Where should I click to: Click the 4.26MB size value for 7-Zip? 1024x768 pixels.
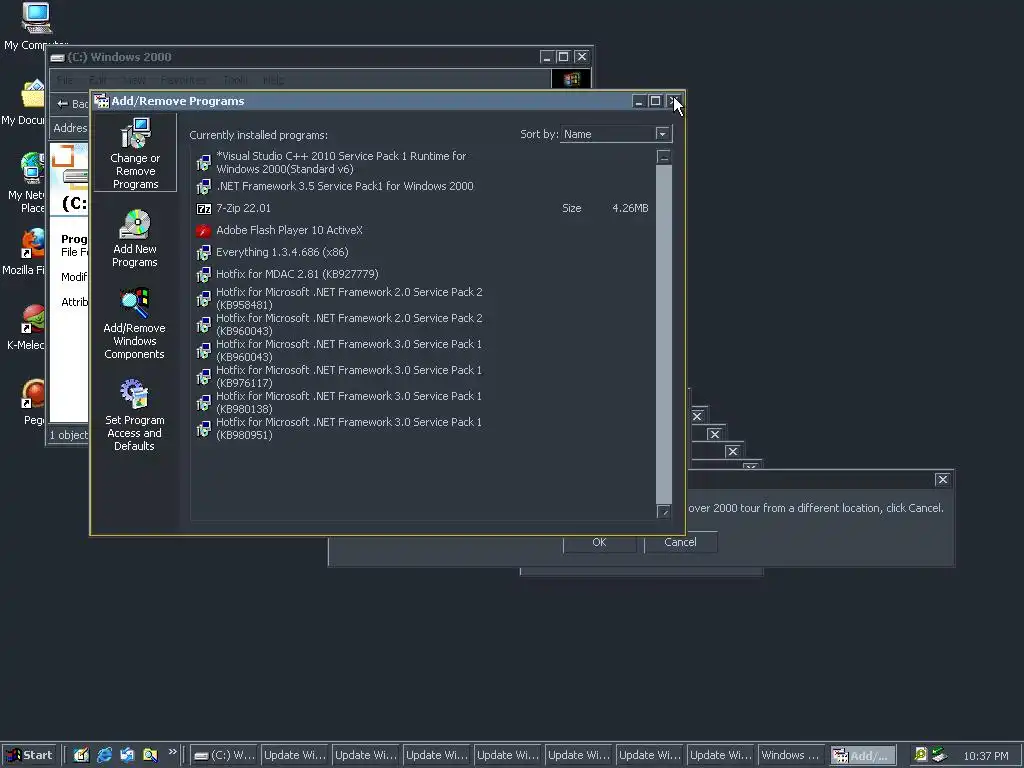(x=630, y=208)
